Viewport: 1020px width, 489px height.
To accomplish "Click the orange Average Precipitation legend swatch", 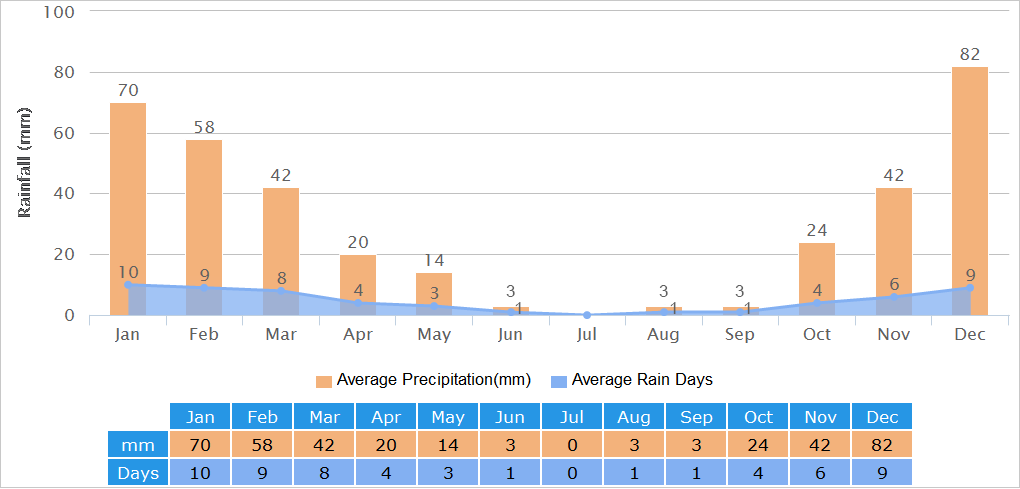I will (x=324, y=381).
